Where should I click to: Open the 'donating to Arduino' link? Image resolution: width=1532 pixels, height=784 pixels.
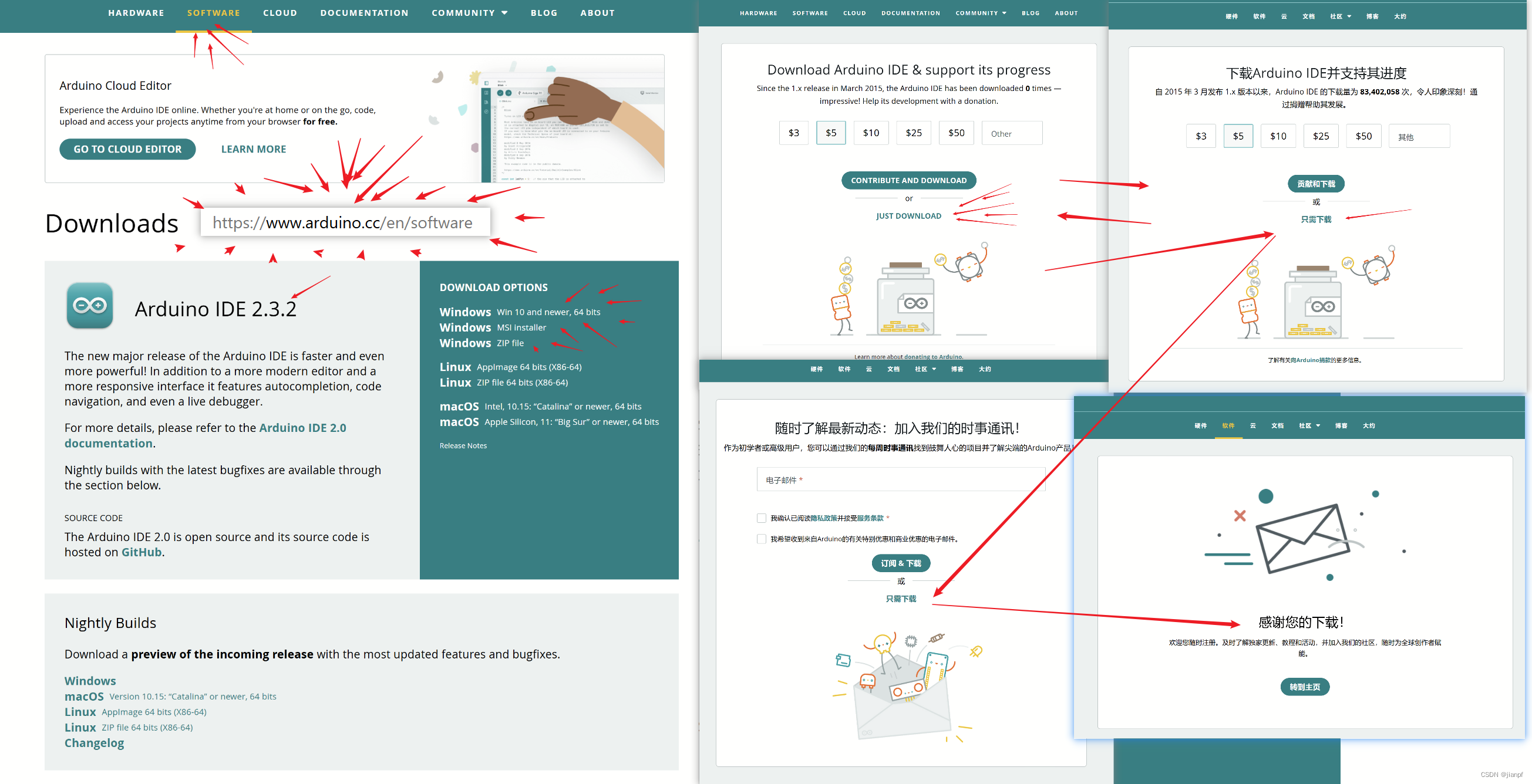pos(932,357)
